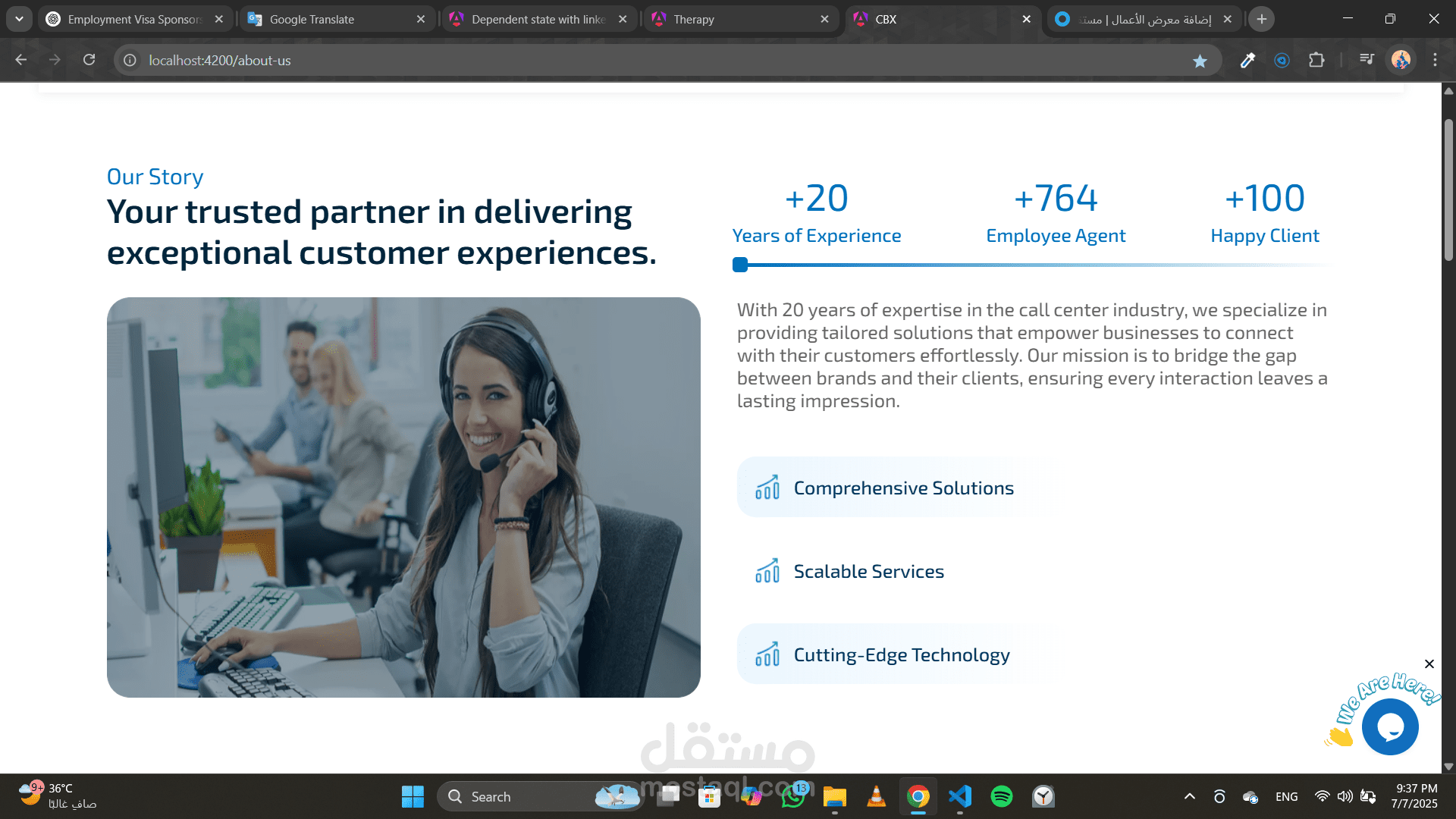Reload the about-us page
This screenshot has height=819, width=1456.
(89, 60)
